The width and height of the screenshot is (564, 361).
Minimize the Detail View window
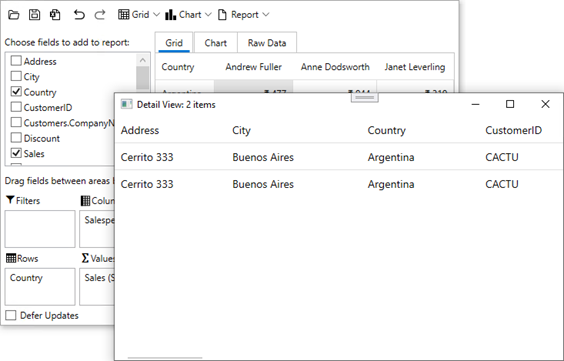476,104
